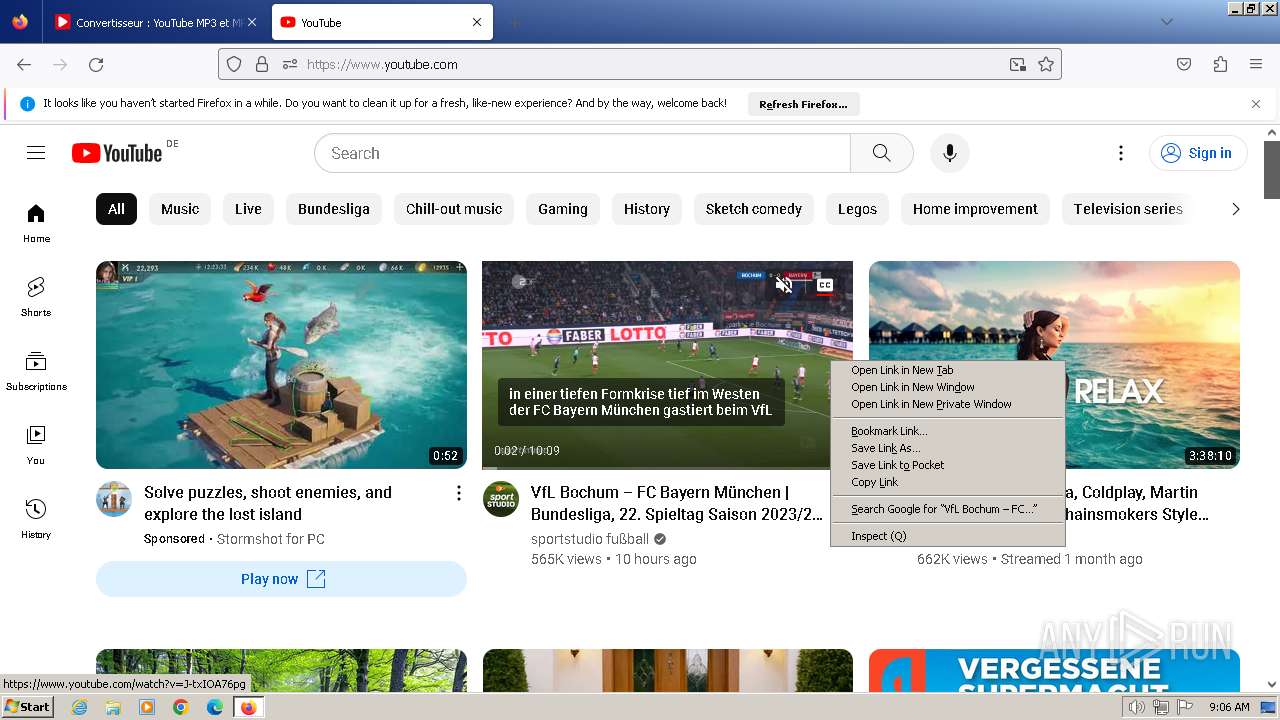Open Save to Pocket toolbar icon
This screenshot has width=1280, height=720.
pyautogui.click(x=1184, y=64)
